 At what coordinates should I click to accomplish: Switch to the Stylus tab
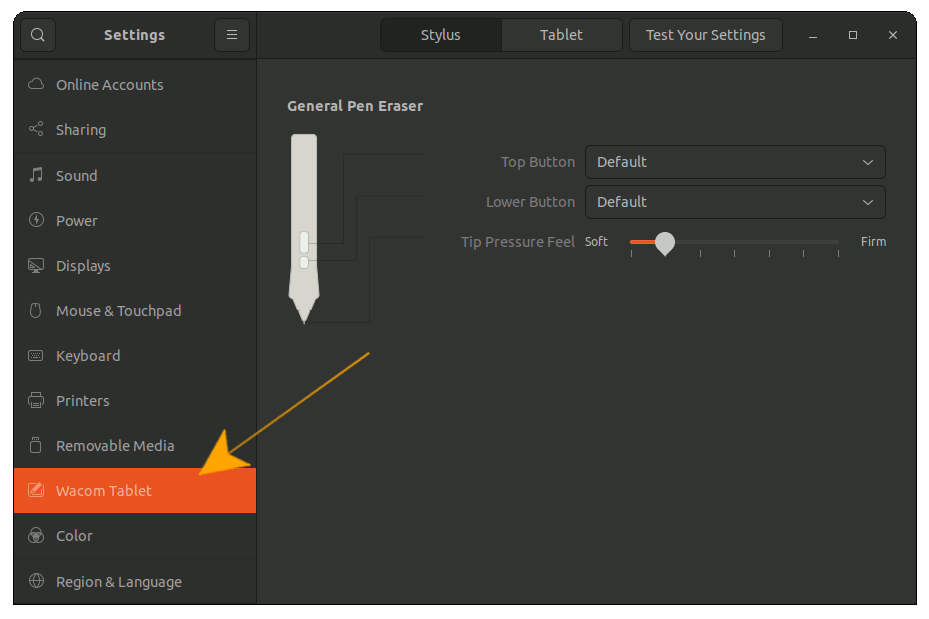pos(441,35)
